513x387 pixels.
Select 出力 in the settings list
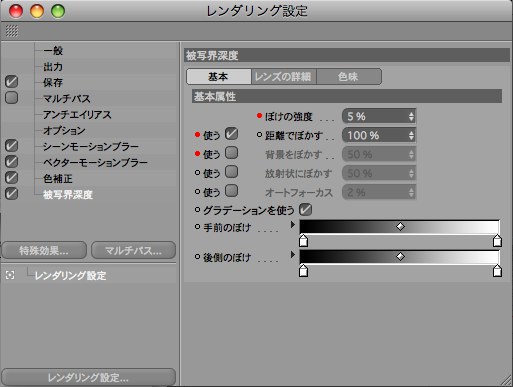coord(53,67)
